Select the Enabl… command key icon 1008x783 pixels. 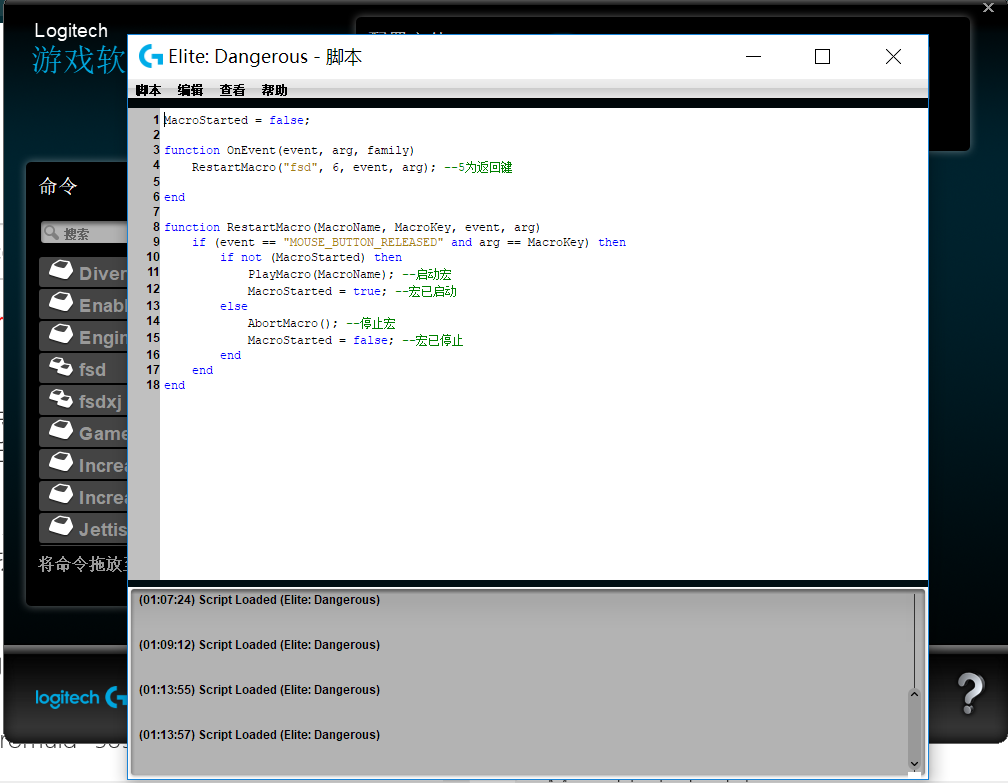62,302
